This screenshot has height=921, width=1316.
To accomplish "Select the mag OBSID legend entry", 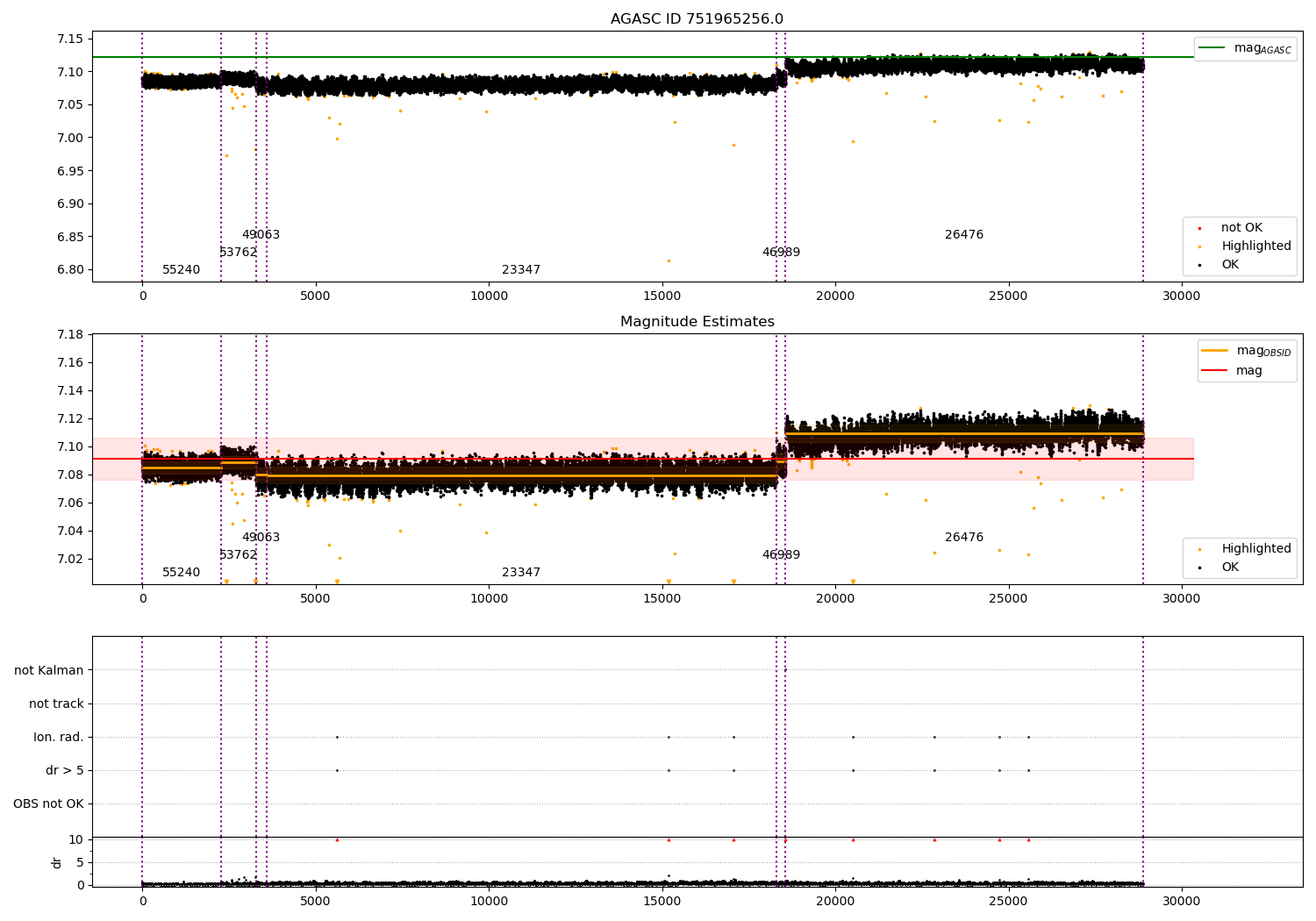I will 1246,351.
